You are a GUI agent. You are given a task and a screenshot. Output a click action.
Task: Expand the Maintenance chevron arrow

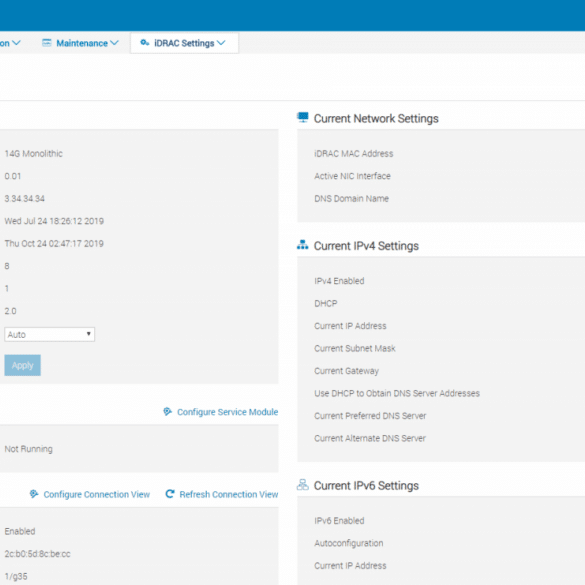tap(115, 43)
